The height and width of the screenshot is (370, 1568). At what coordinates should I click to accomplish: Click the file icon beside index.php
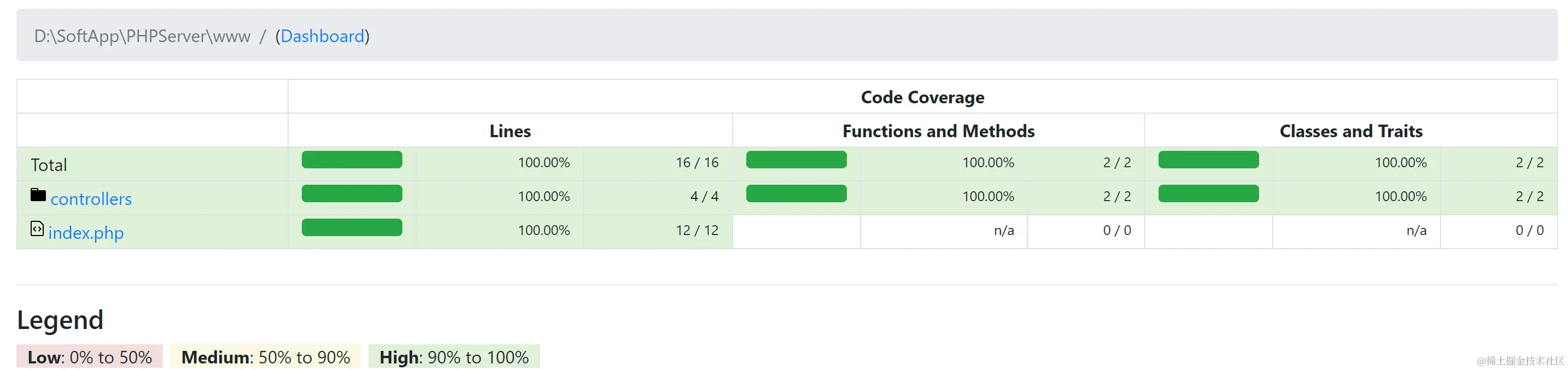pos(37,229)
